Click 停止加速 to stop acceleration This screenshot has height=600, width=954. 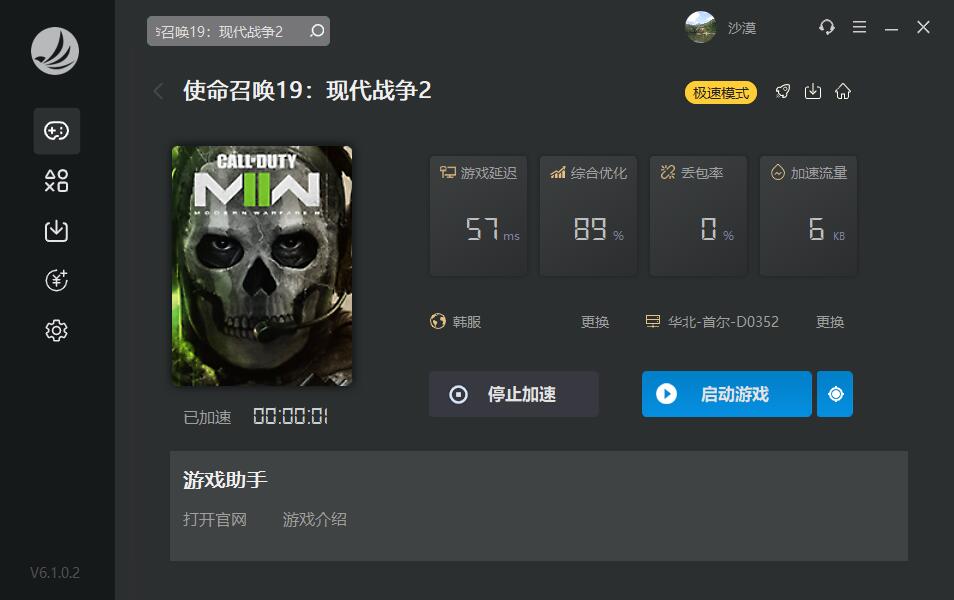click(514, 394)
